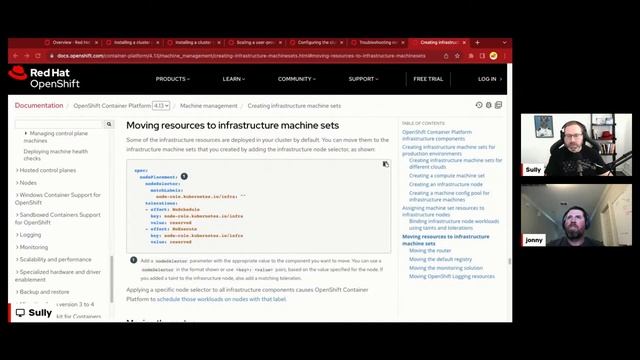This screenshot has height=360, width=640.
Task: Click the OpenShift Container Platform breadcrumb
Action: pos(112,106)
